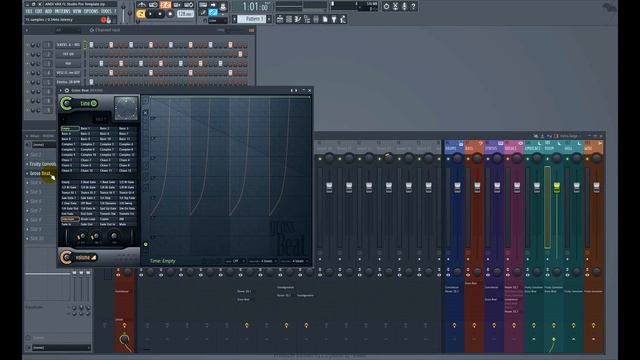Select the channel 3 button in channel rack

68,64
